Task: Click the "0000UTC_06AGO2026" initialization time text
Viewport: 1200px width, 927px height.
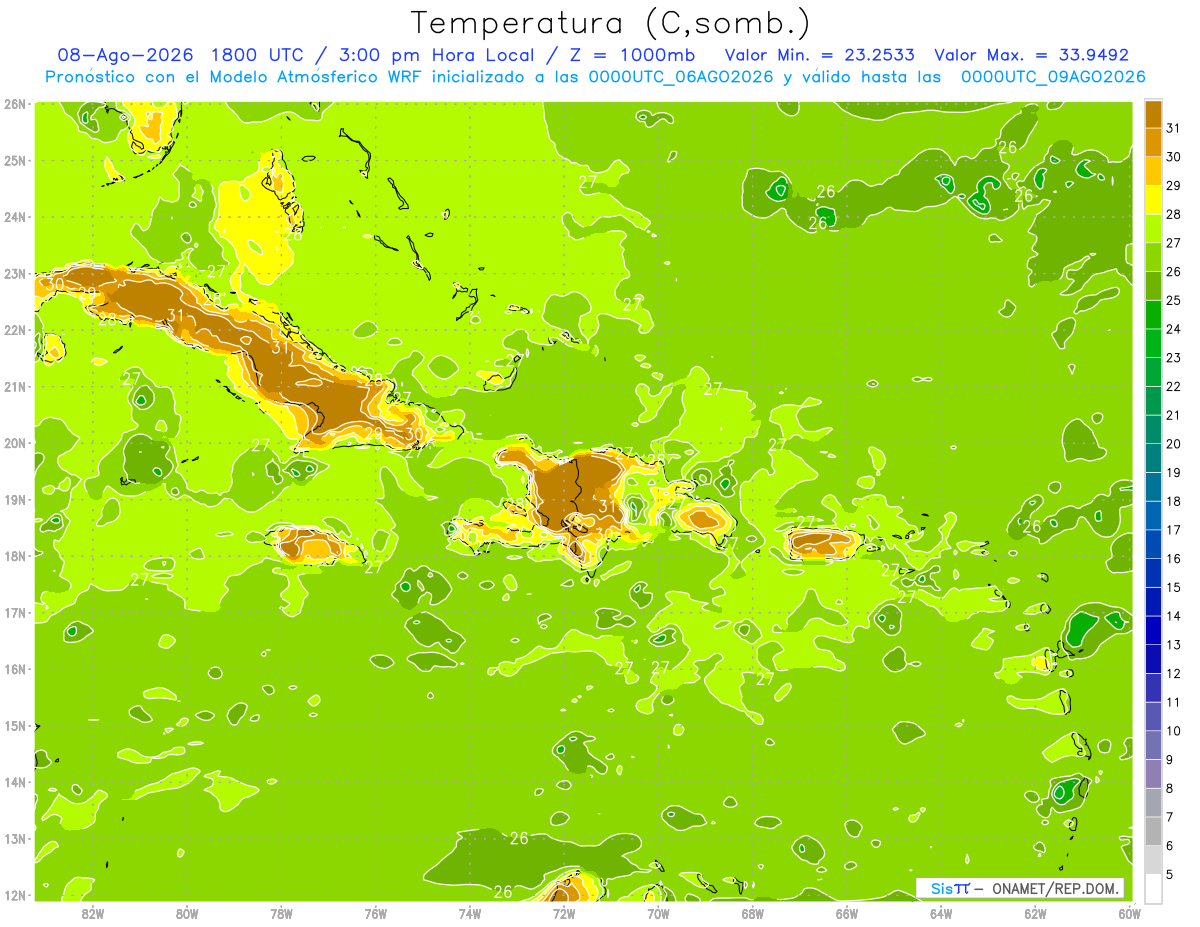Action: click(681, 77)
